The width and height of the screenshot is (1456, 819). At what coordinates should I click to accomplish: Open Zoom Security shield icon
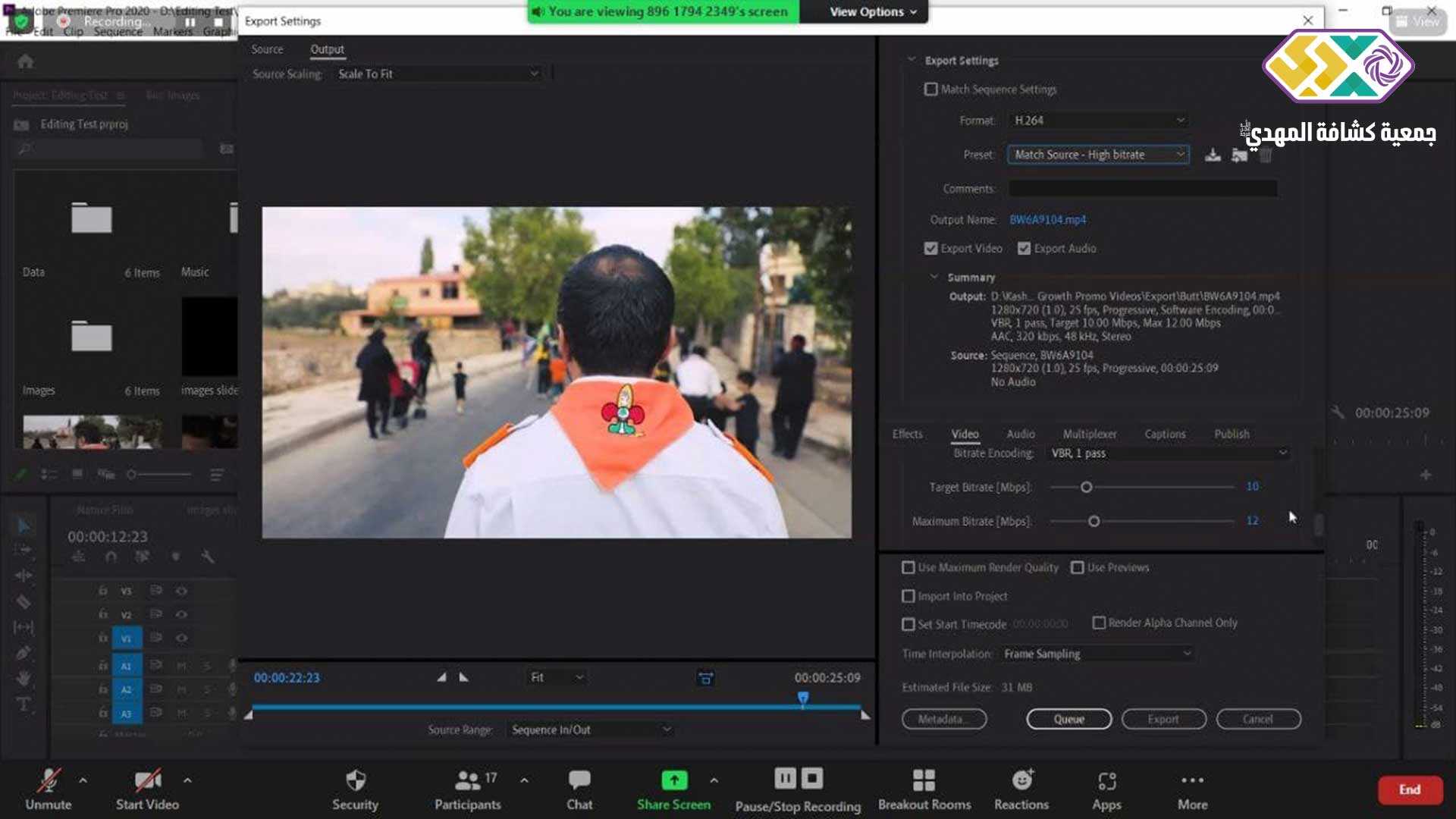(x=355, y=780)
